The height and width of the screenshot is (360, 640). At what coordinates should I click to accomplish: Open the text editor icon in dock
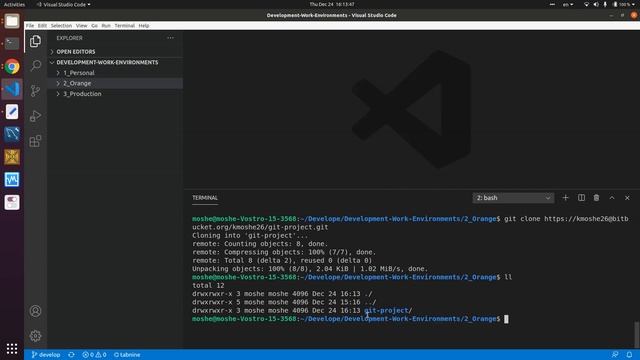[12, 111]
